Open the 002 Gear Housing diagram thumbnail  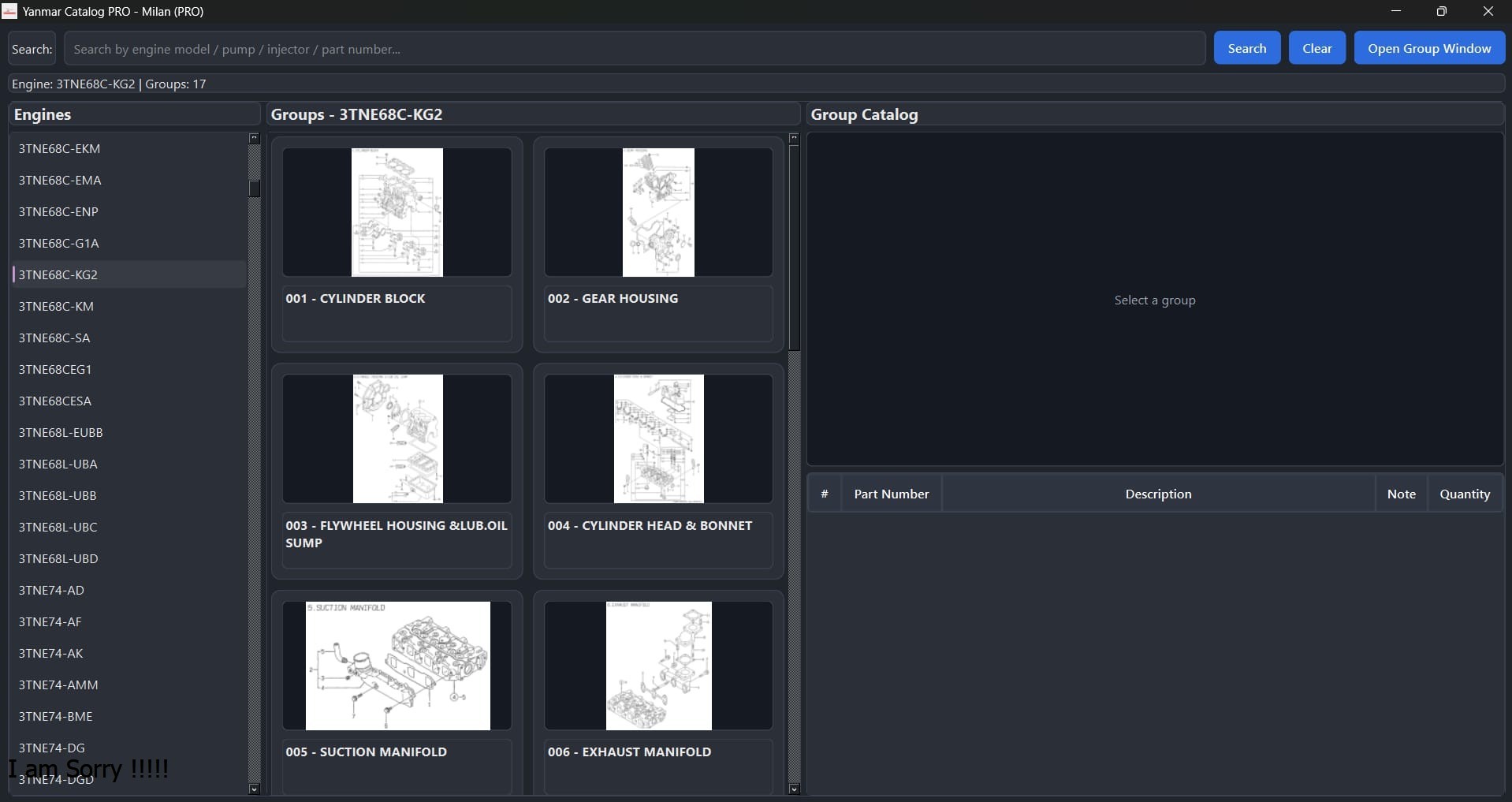[658, 212]
